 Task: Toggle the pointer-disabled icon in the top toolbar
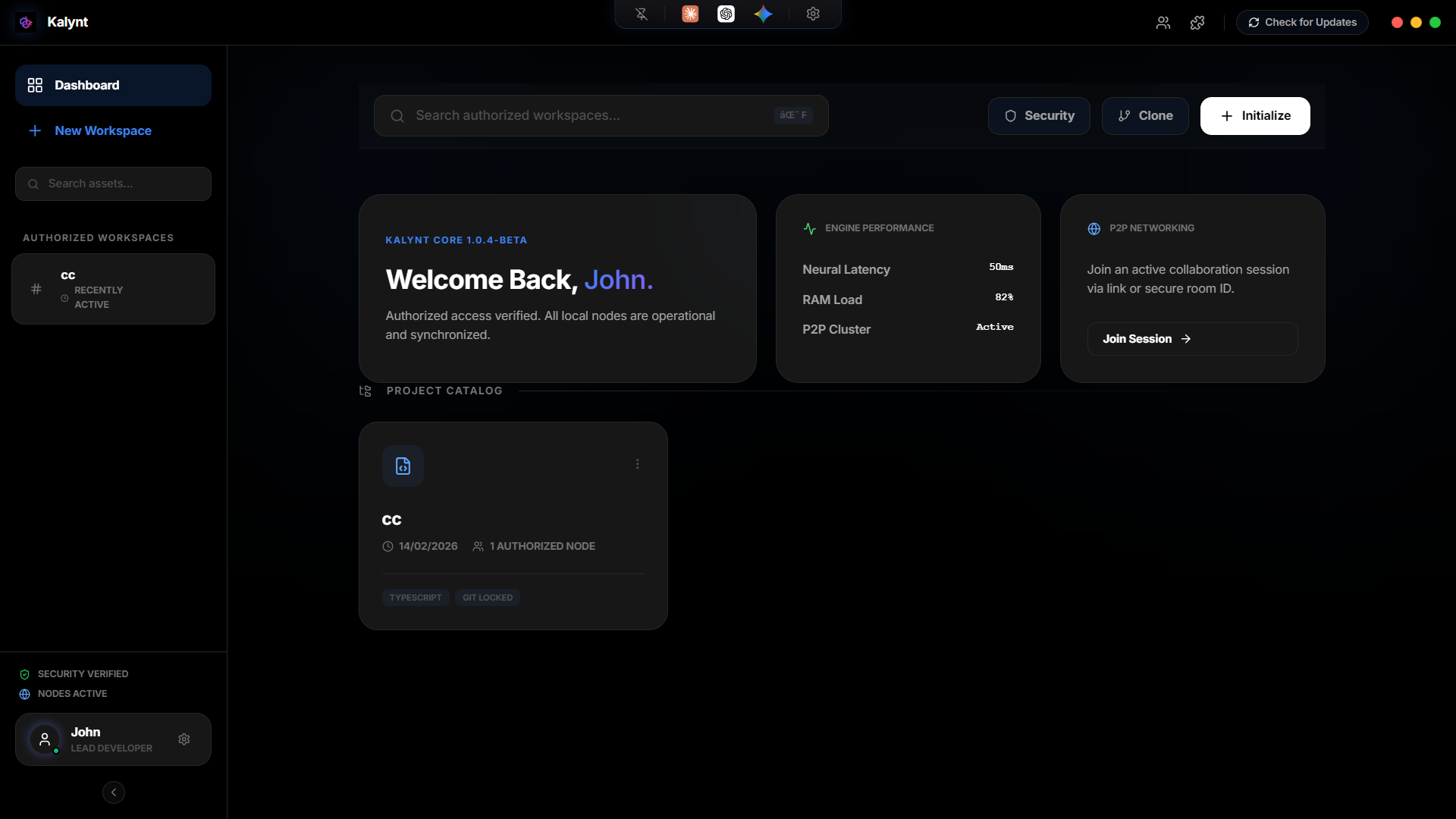pos(642,14)
